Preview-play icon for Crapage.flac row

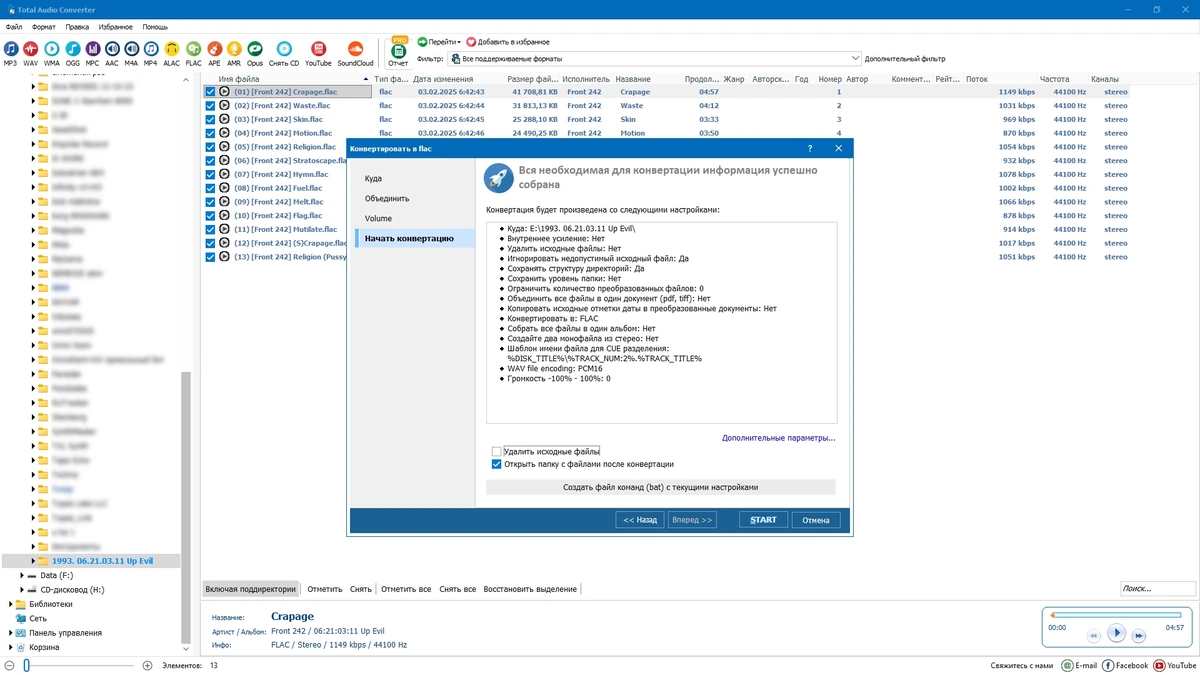[x=225, y=91]
